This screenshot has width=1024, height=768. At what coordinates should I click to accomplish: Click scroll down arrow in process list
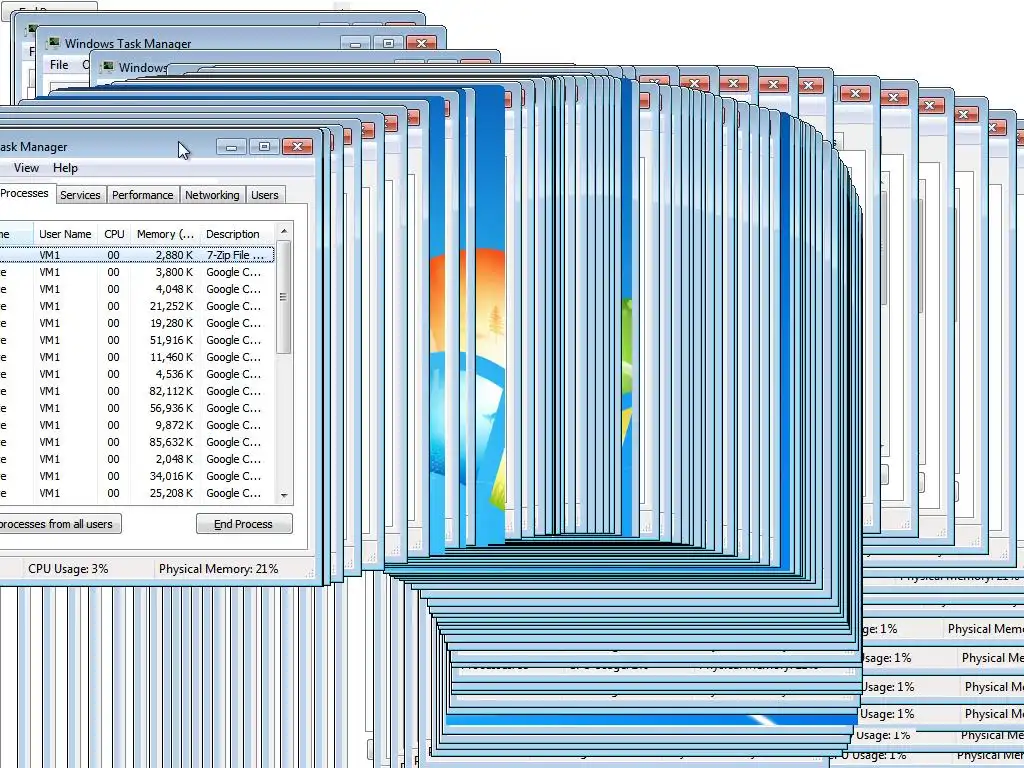point(283,496)
